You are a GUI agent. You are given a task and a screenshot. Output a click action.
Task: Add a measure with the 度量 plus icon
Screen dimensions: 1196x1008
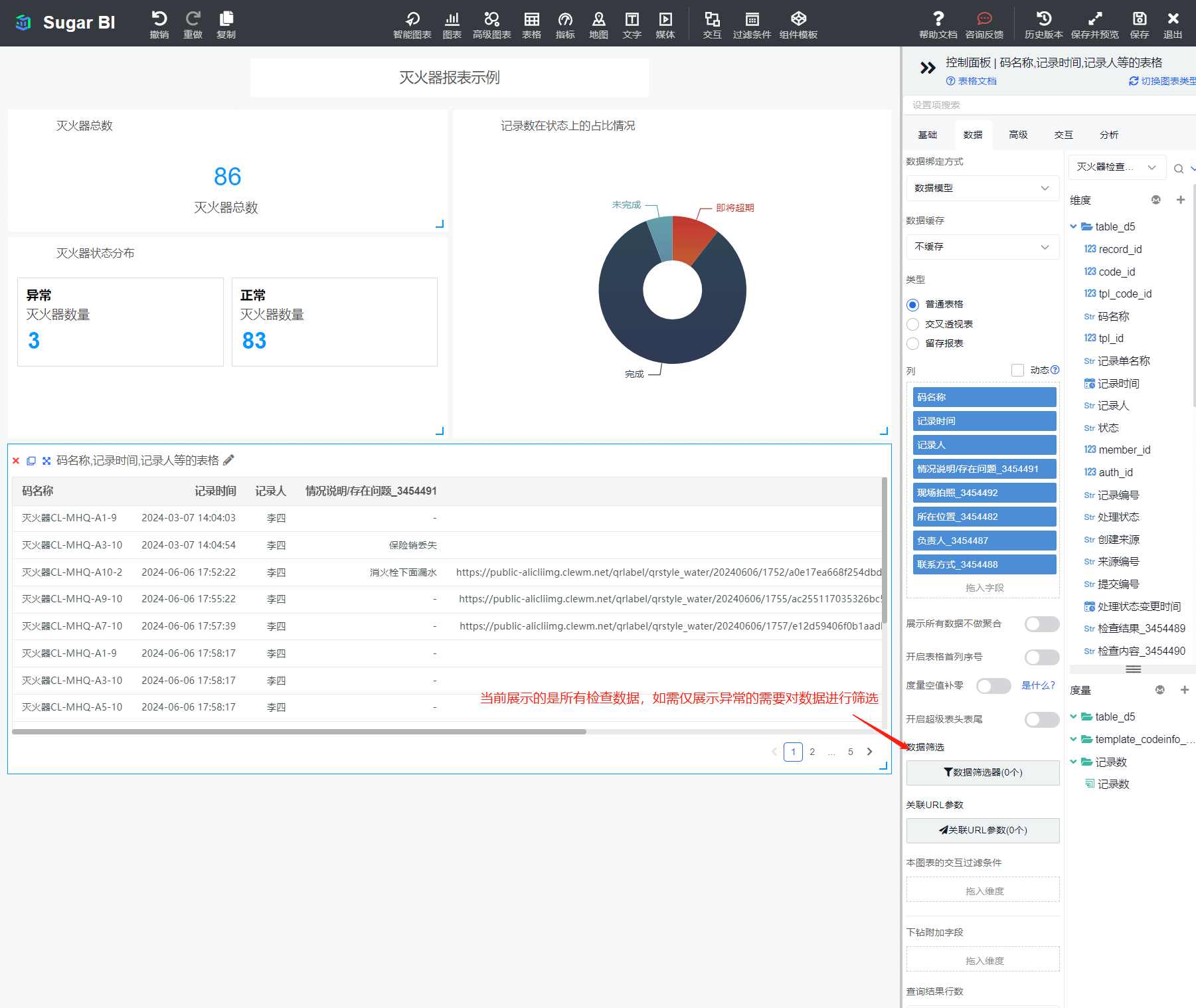point(1184,690)
